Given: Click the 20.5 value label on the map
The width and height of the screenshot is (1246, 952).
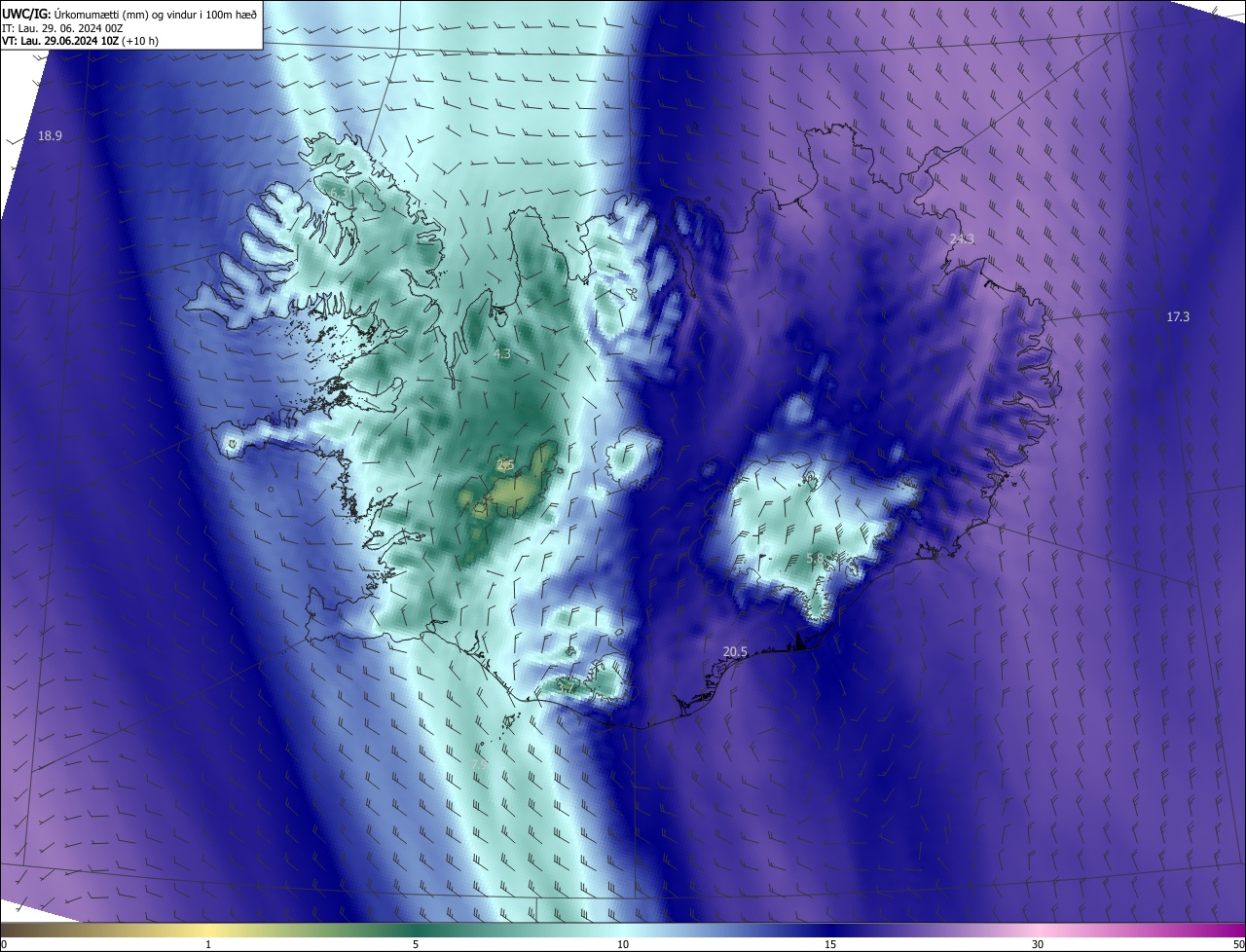Looking at the screenshot, I should pos(735,652).
